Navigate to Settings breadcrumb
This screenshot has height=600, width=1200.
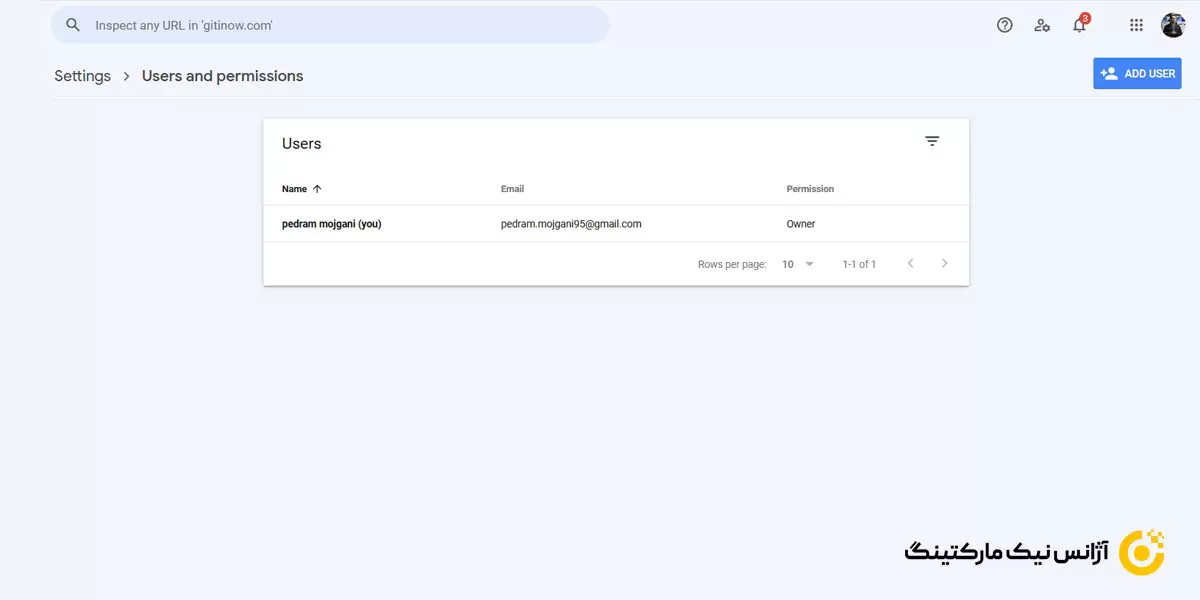pyautogui.click(x=82, y=76)
